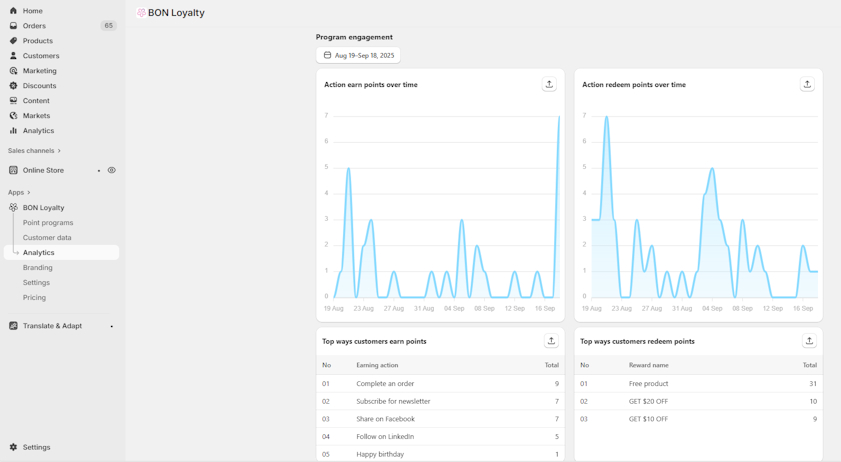Open the Products page
Screen dimensions: 841x462
click(x=38, y=41)
